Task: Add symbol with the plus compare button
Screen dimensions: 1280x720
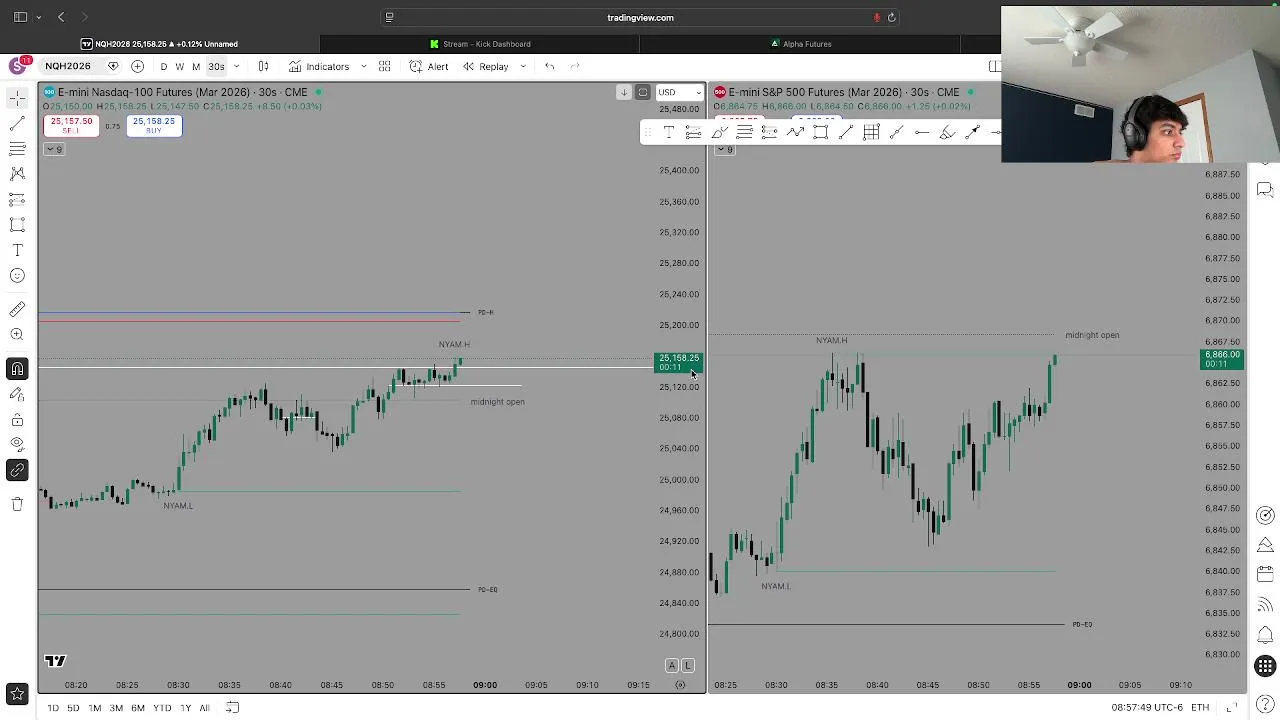Action: coord(137,66)
